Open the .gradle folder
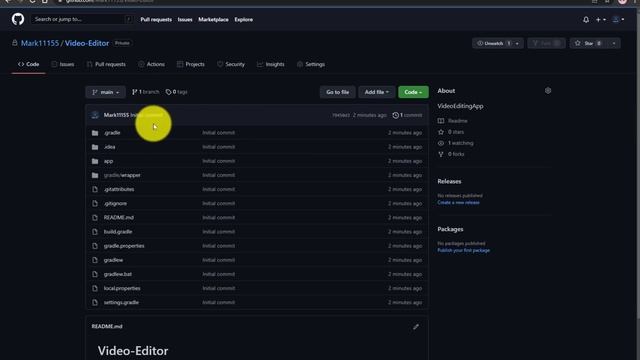The width and height of the screenshot is (640, 360). click(112, 133)
